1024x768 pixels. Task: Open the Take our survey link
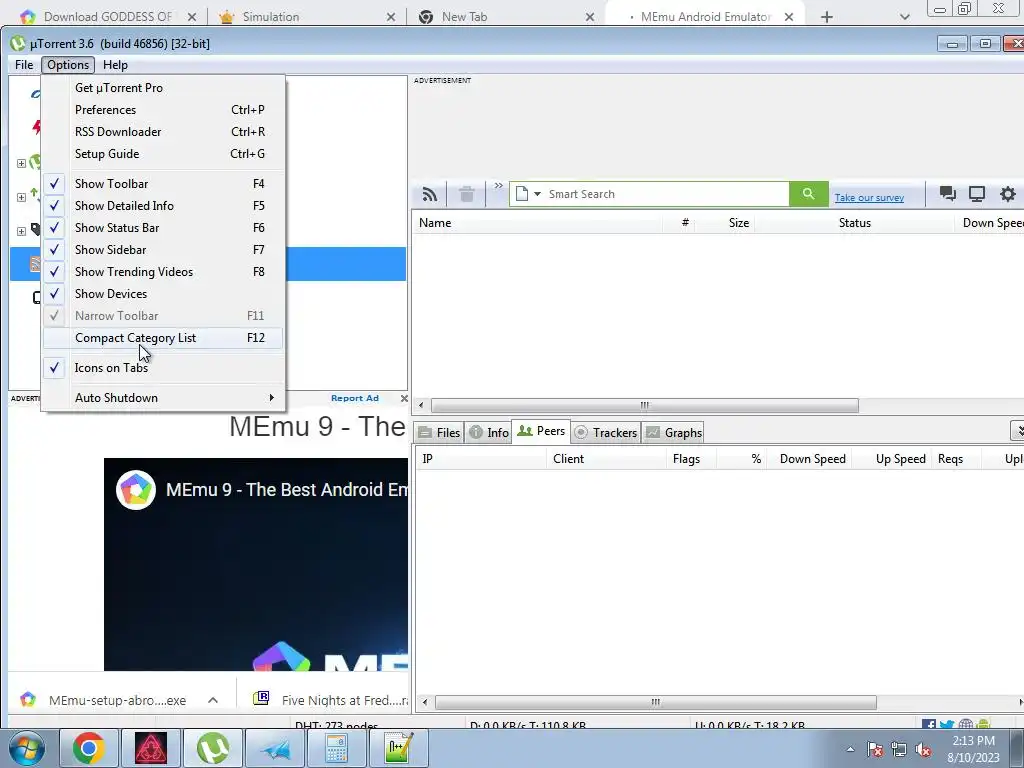[x=869, y=197]
